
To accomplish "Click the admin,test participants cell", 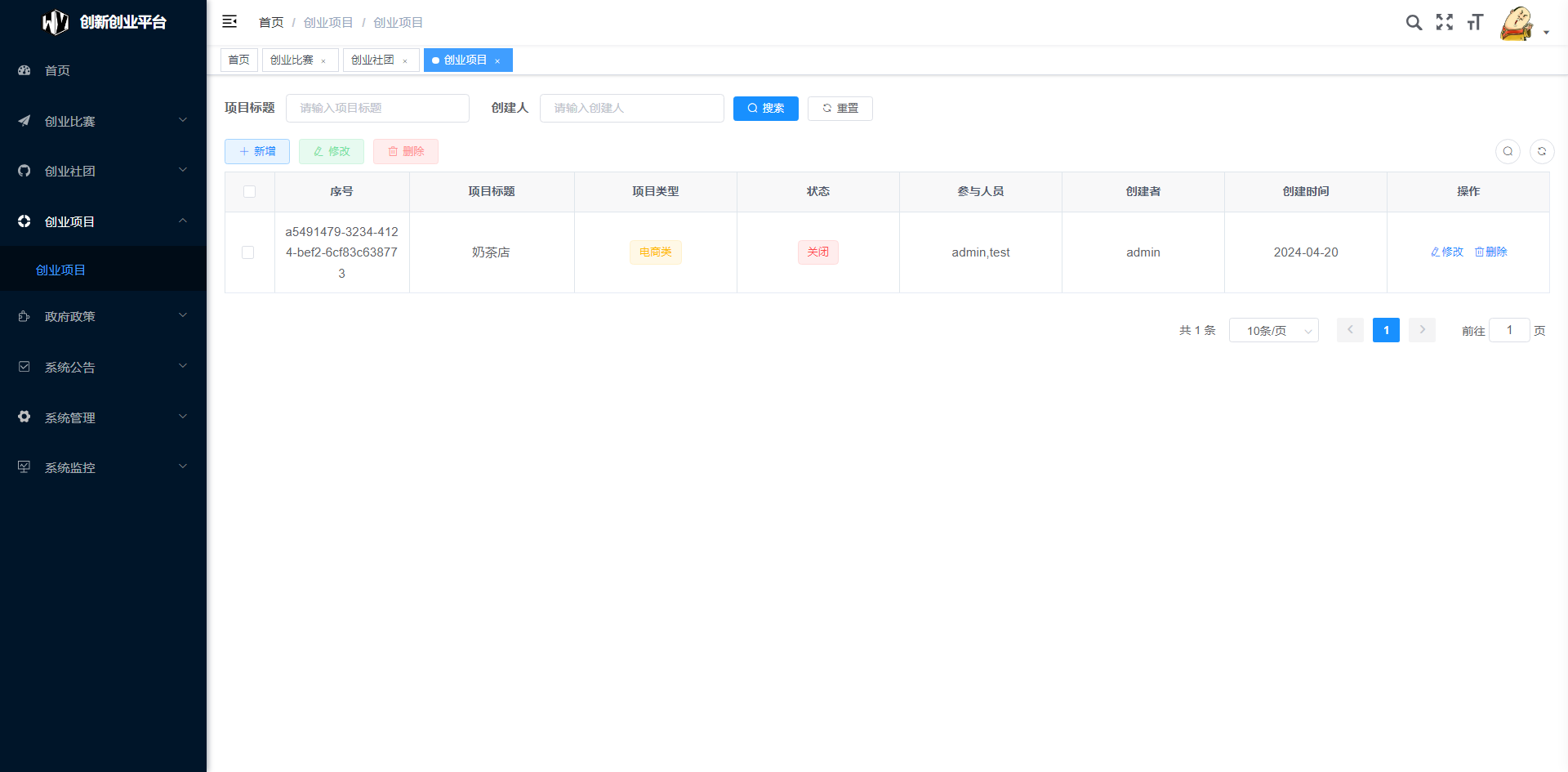I will coord(980,252).
